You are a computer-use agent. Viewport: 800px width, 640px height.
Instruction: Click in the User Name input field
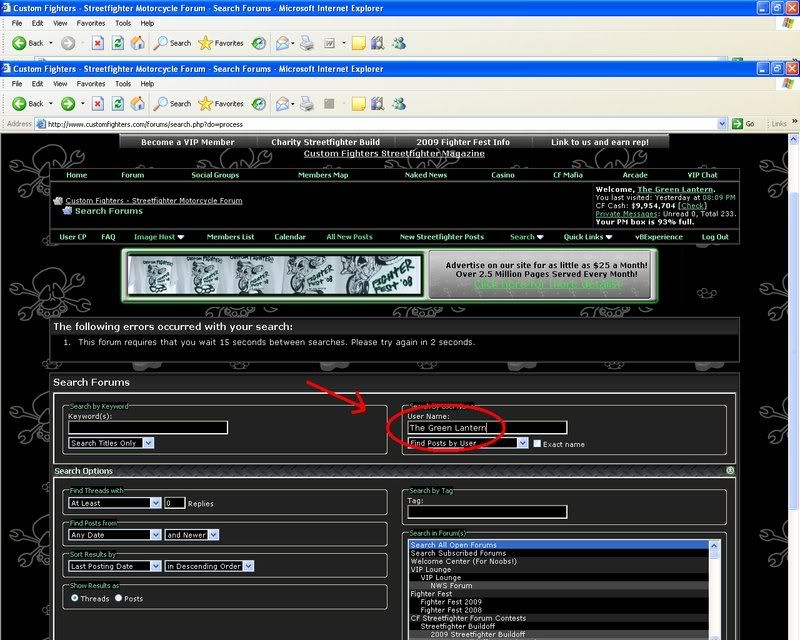[487, 428]
